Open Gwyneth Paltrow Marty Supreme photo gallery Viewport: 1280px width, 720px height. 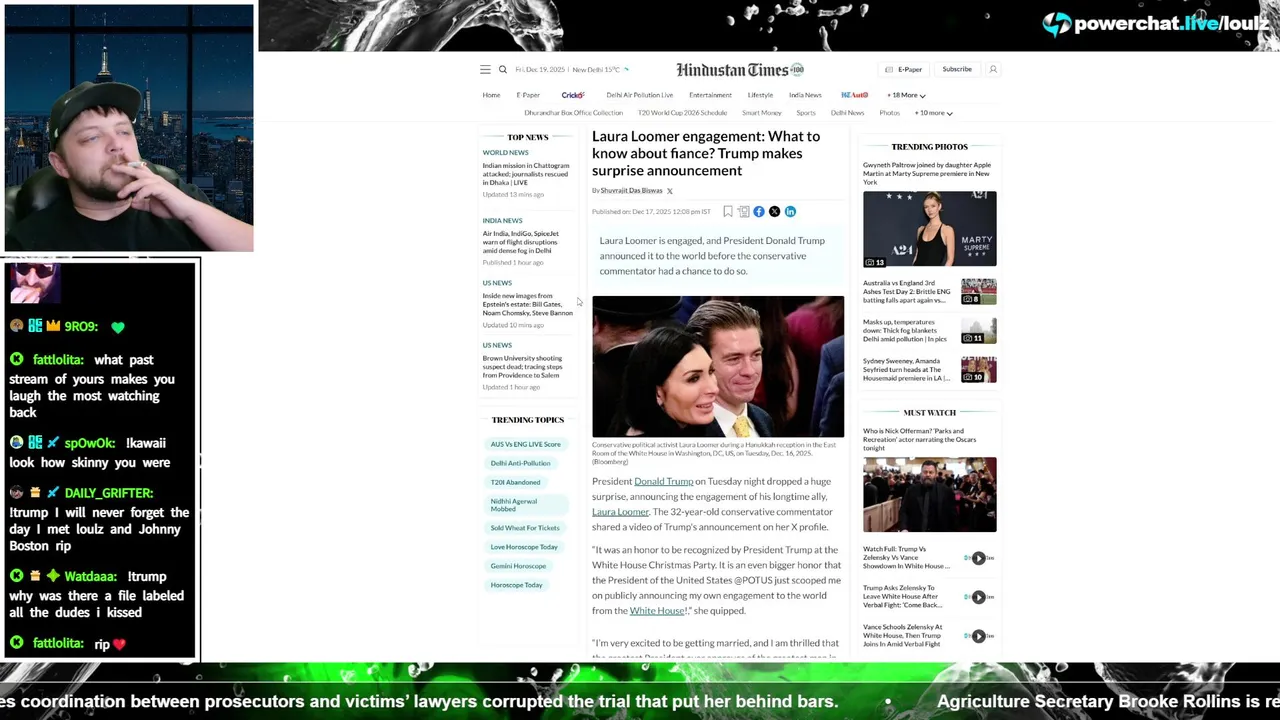930,229
